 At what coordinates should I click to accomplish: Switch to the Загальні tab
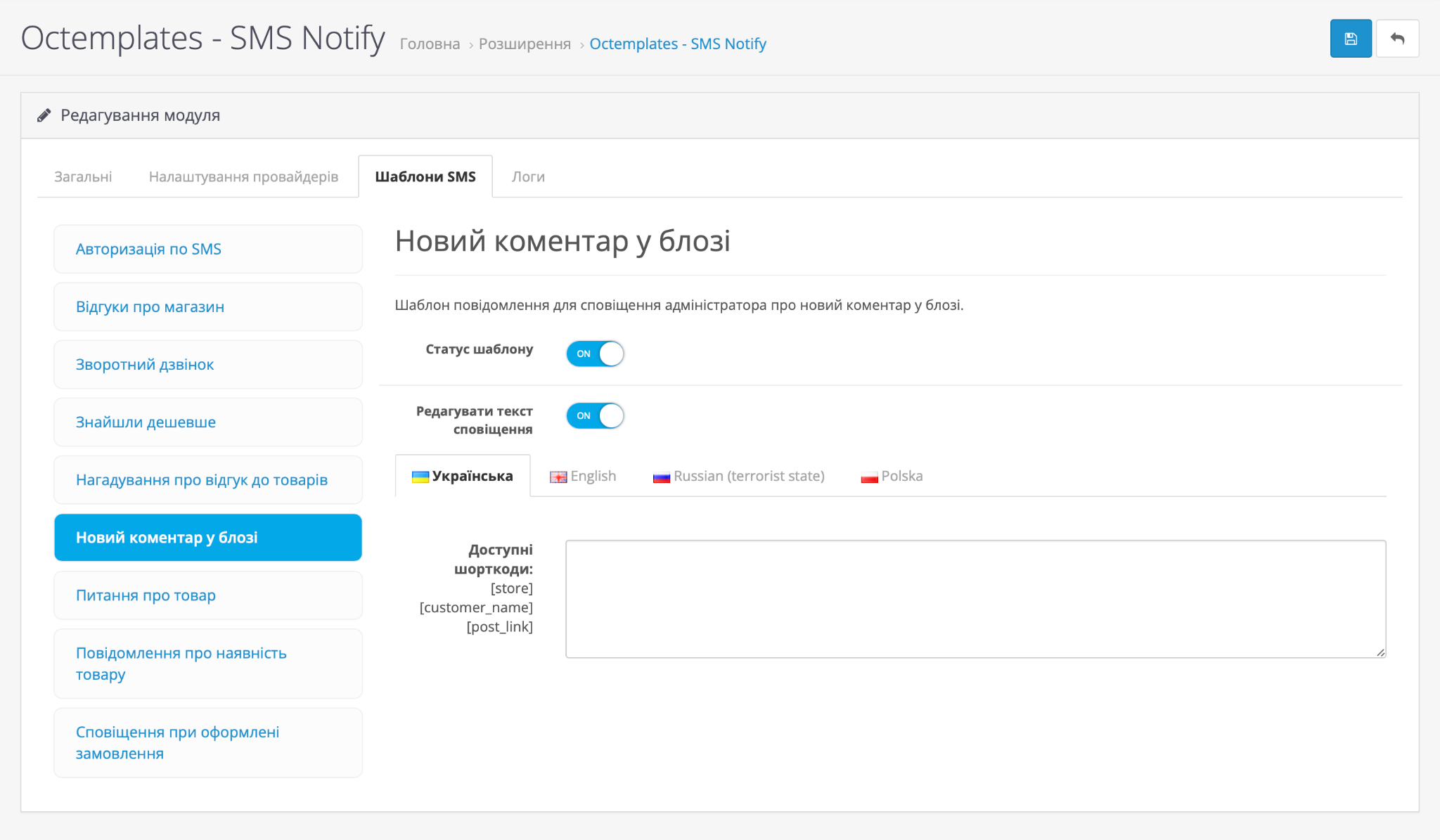pos(83,176)
